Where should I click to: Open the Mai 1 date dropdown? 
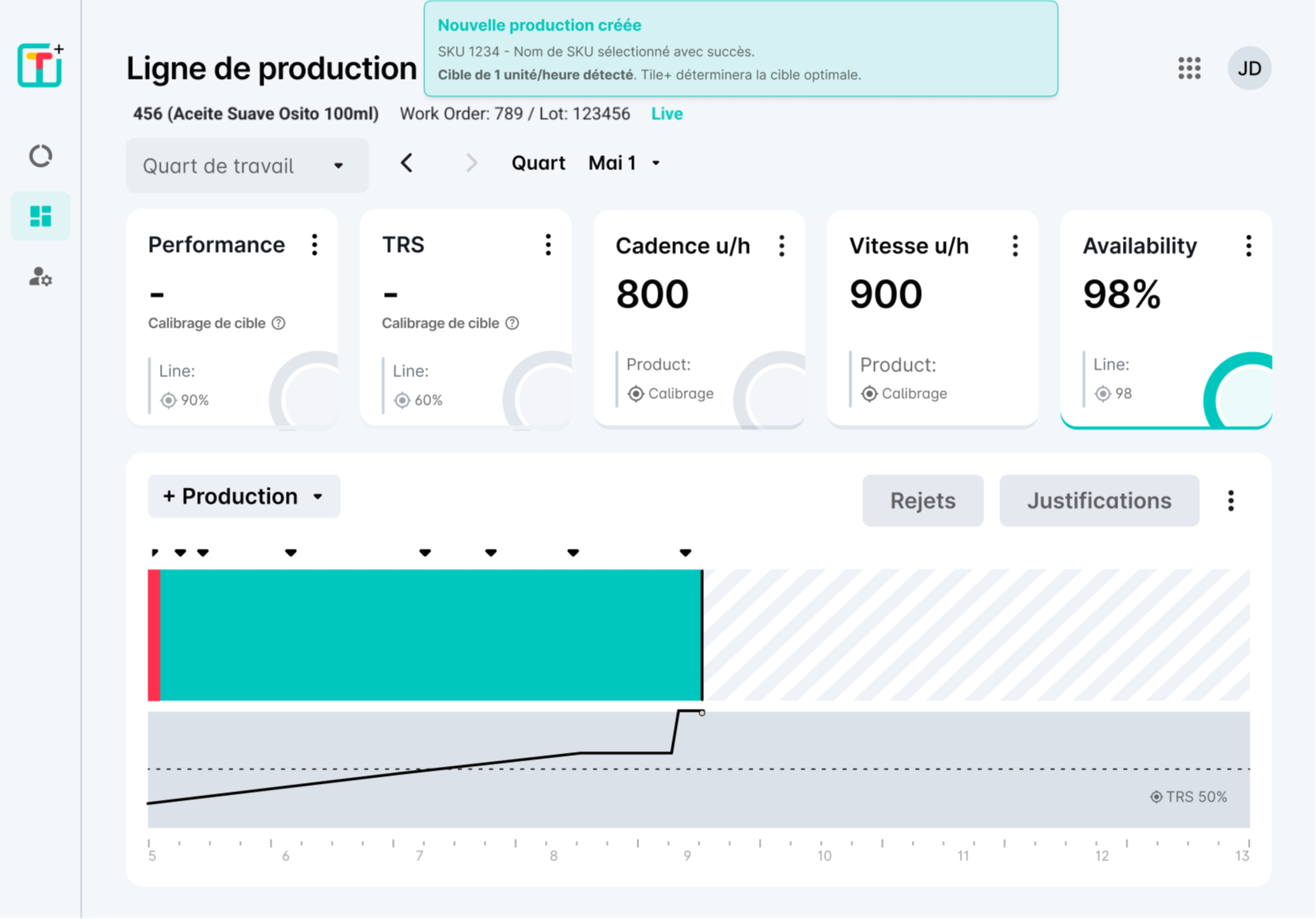[624, 163]
